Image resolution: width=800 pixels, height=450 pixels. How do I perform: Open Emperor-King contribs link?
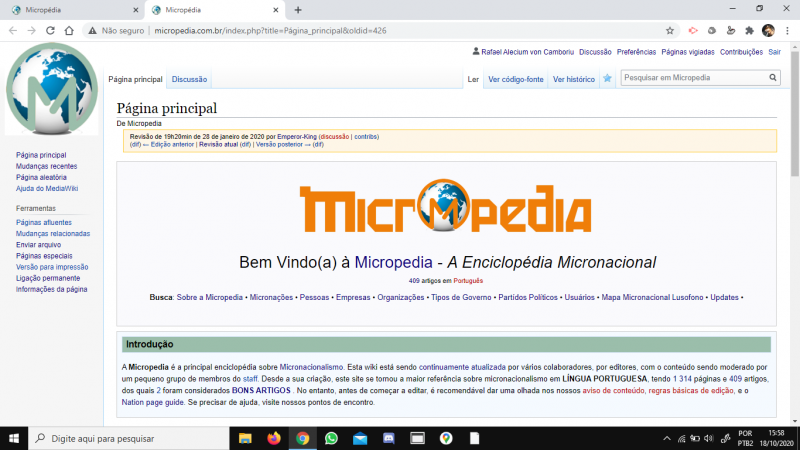pos(366,137)
